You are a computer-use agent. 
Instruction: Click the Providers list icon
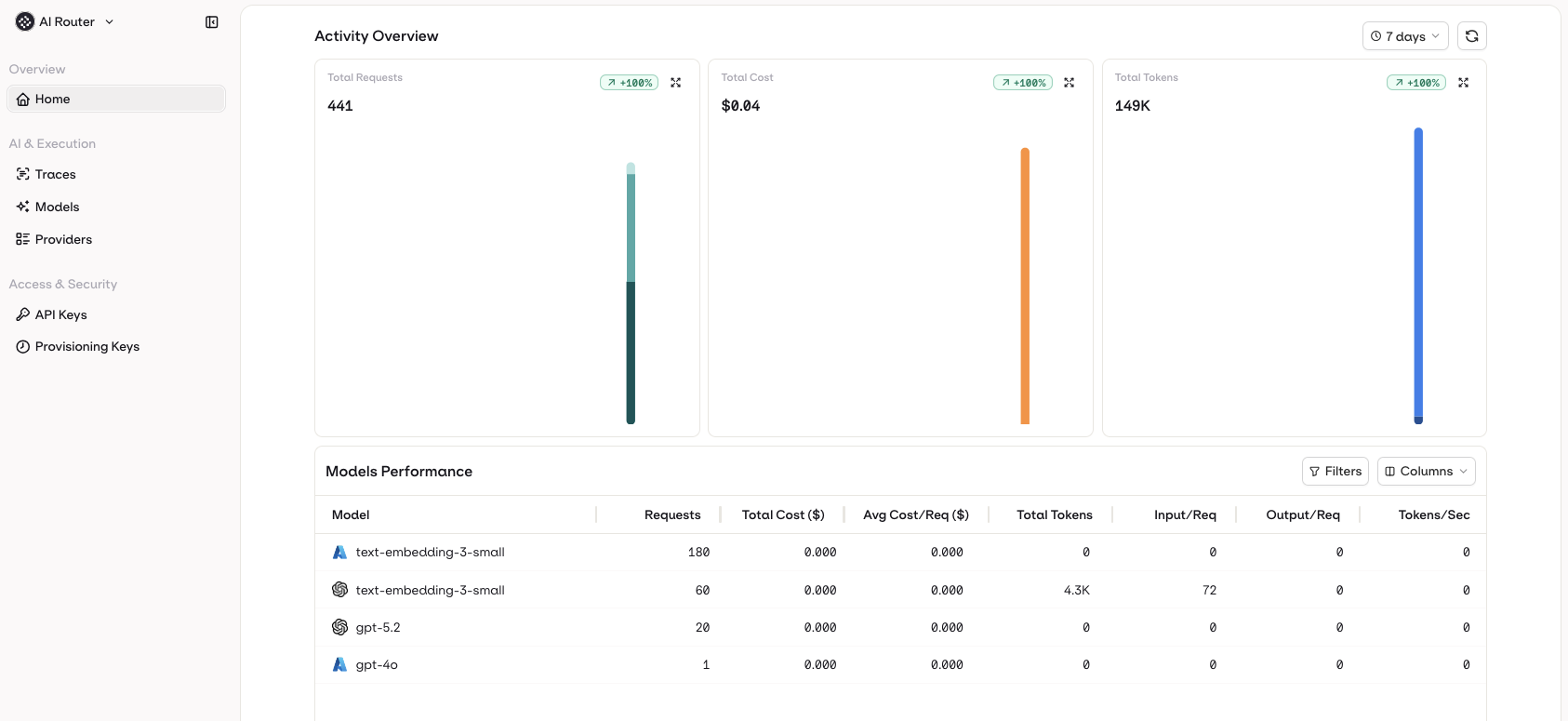pyautogui.click(x=23, y=239)
